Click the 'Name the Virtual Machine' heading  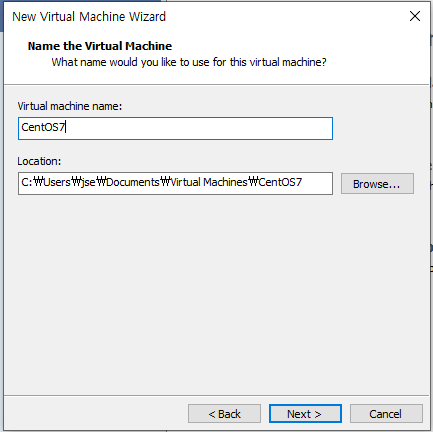(x=100, y=46)
